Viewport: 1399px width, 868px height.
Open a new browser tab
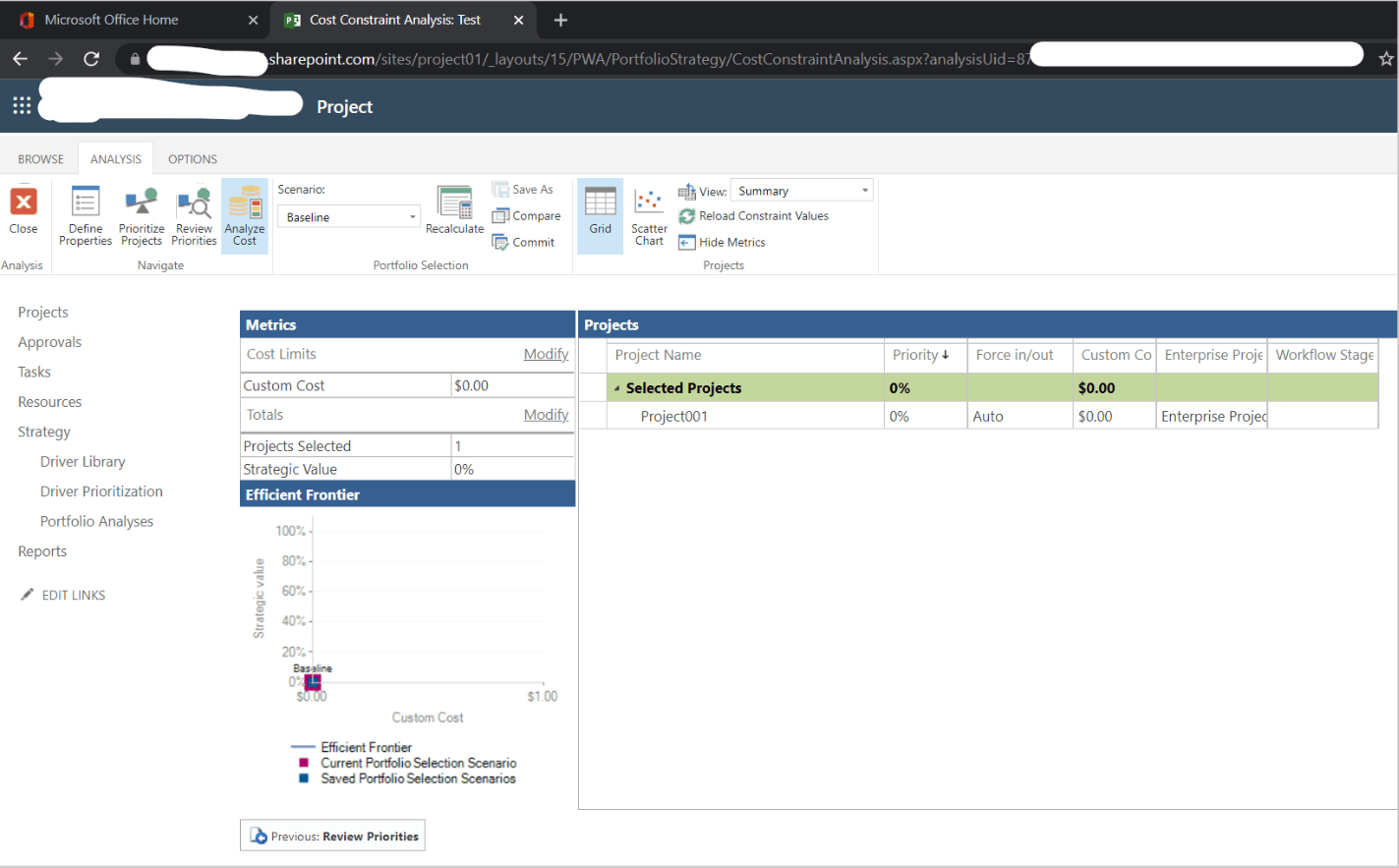click(x=560, y=20)
